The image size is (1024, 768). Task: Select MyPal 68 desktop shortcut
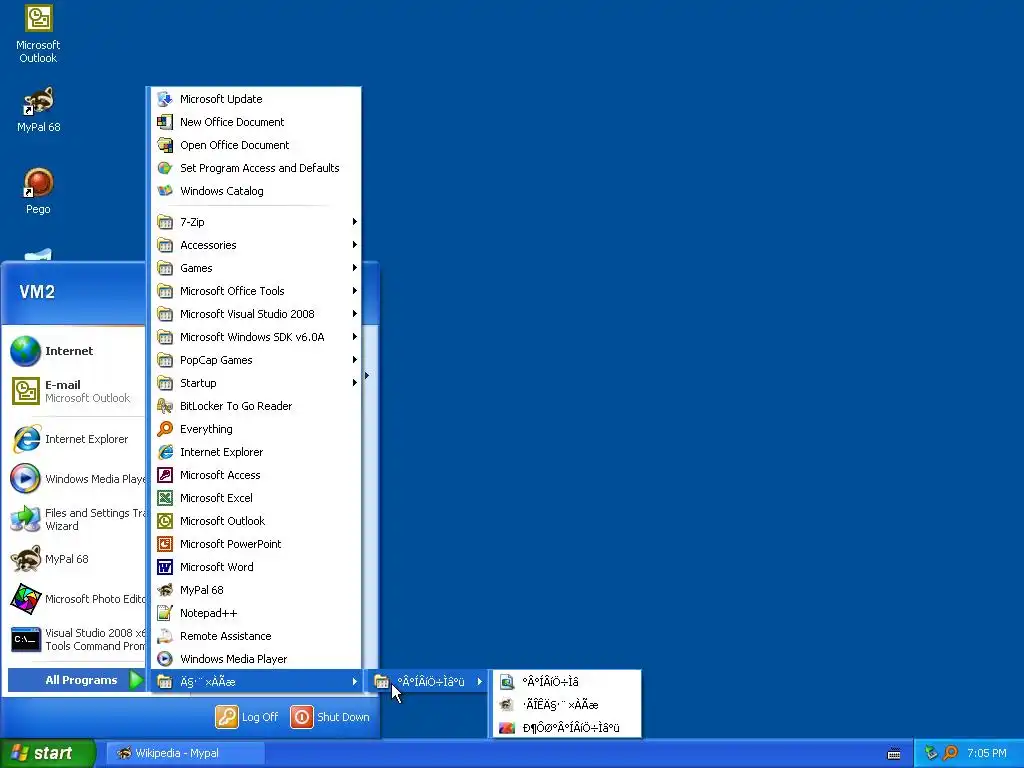38,110
